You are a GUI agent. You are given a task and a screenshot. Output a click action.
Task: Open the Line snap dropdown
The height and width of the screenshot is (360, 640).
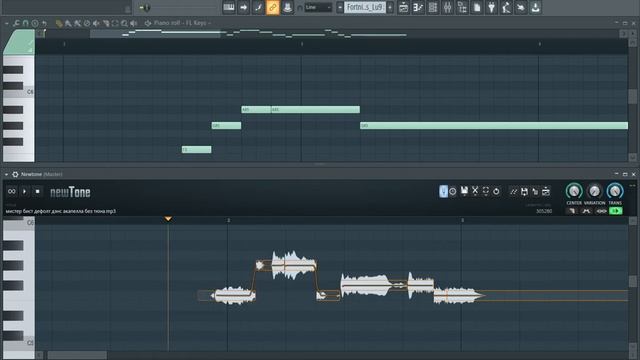point(318,7)
